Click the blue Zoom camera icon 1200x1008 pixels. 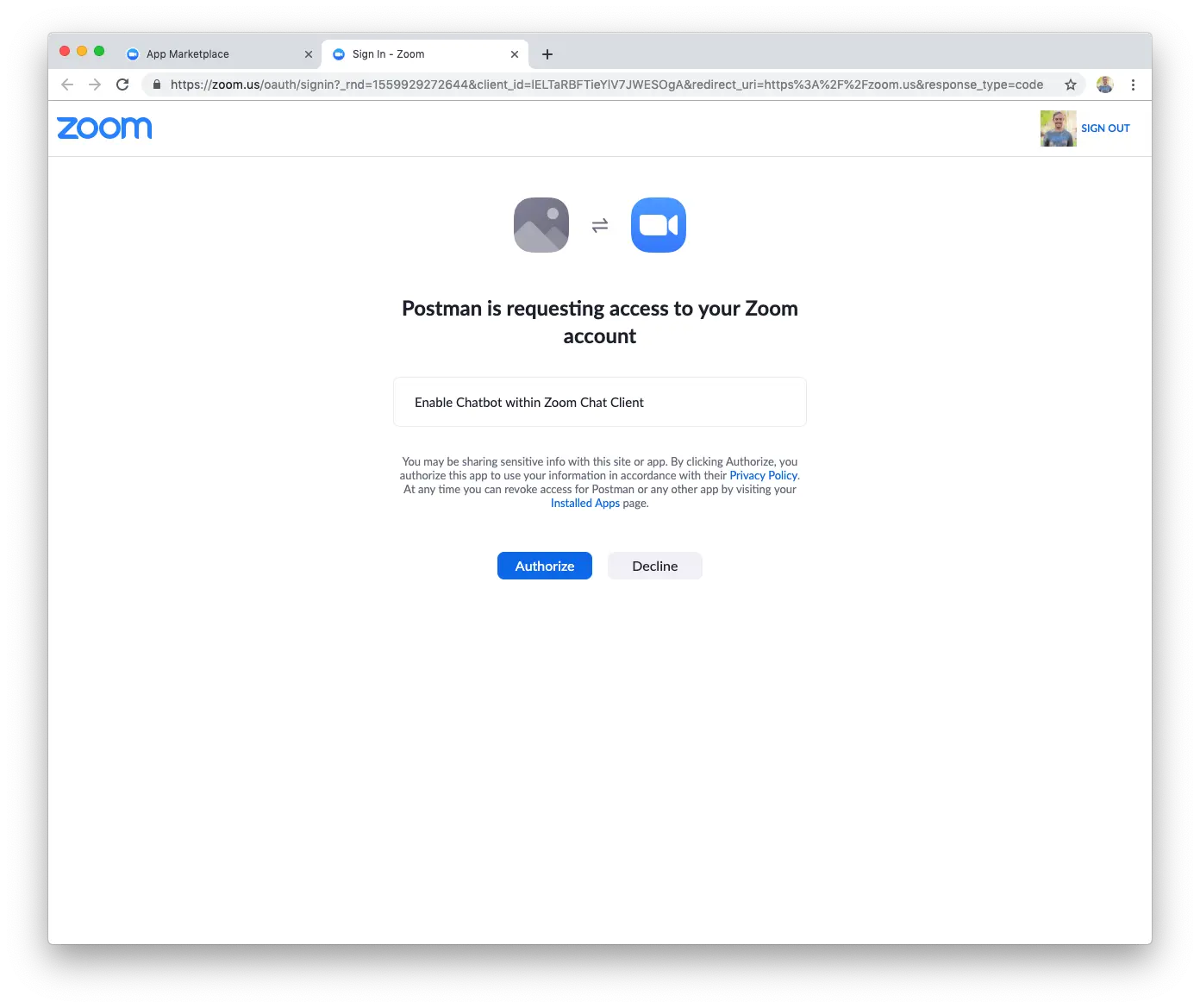(659, 225)
